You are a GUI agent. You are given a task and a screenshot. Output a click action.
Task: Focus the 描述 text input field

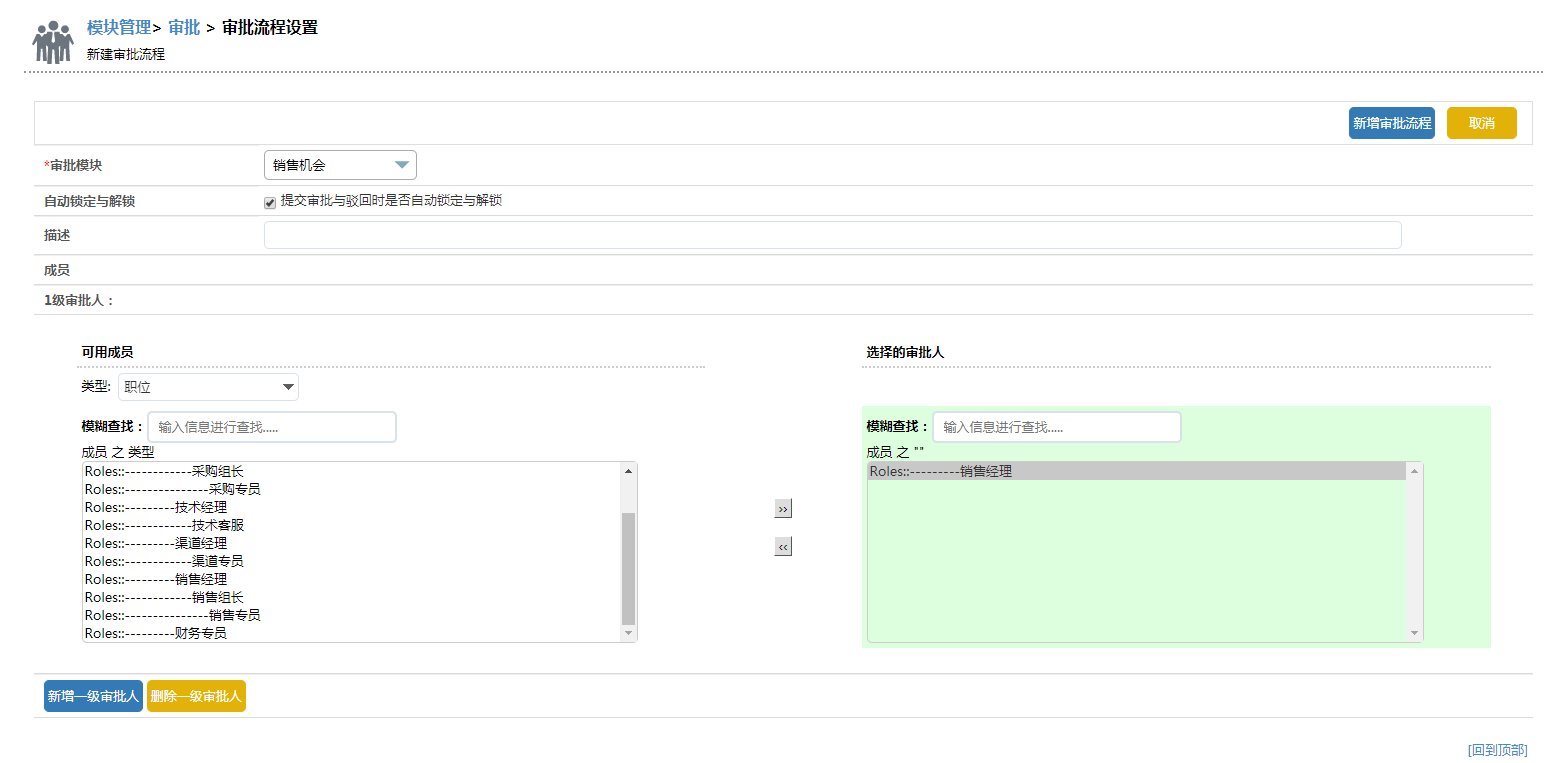coord(832,235)
